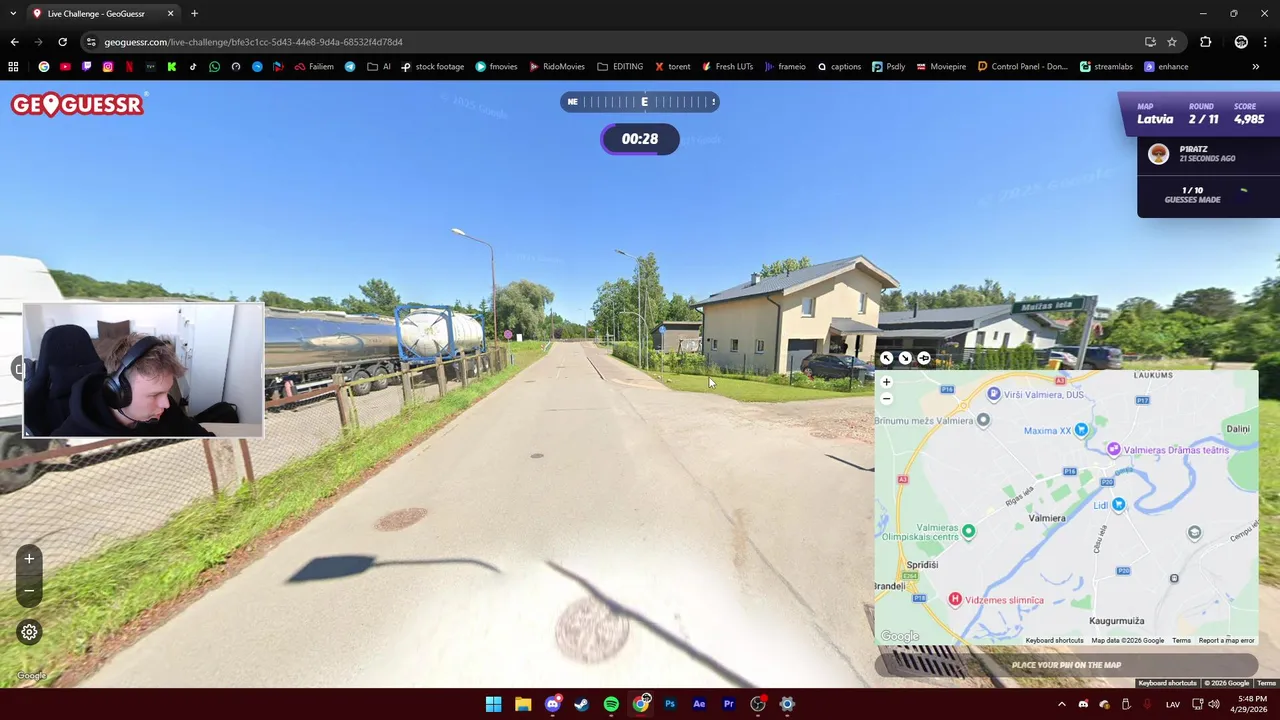The height and width of the screenshot is (720, 1280).
Task: Open the Failiem bookmark
Action: click(x=314, y=67)
